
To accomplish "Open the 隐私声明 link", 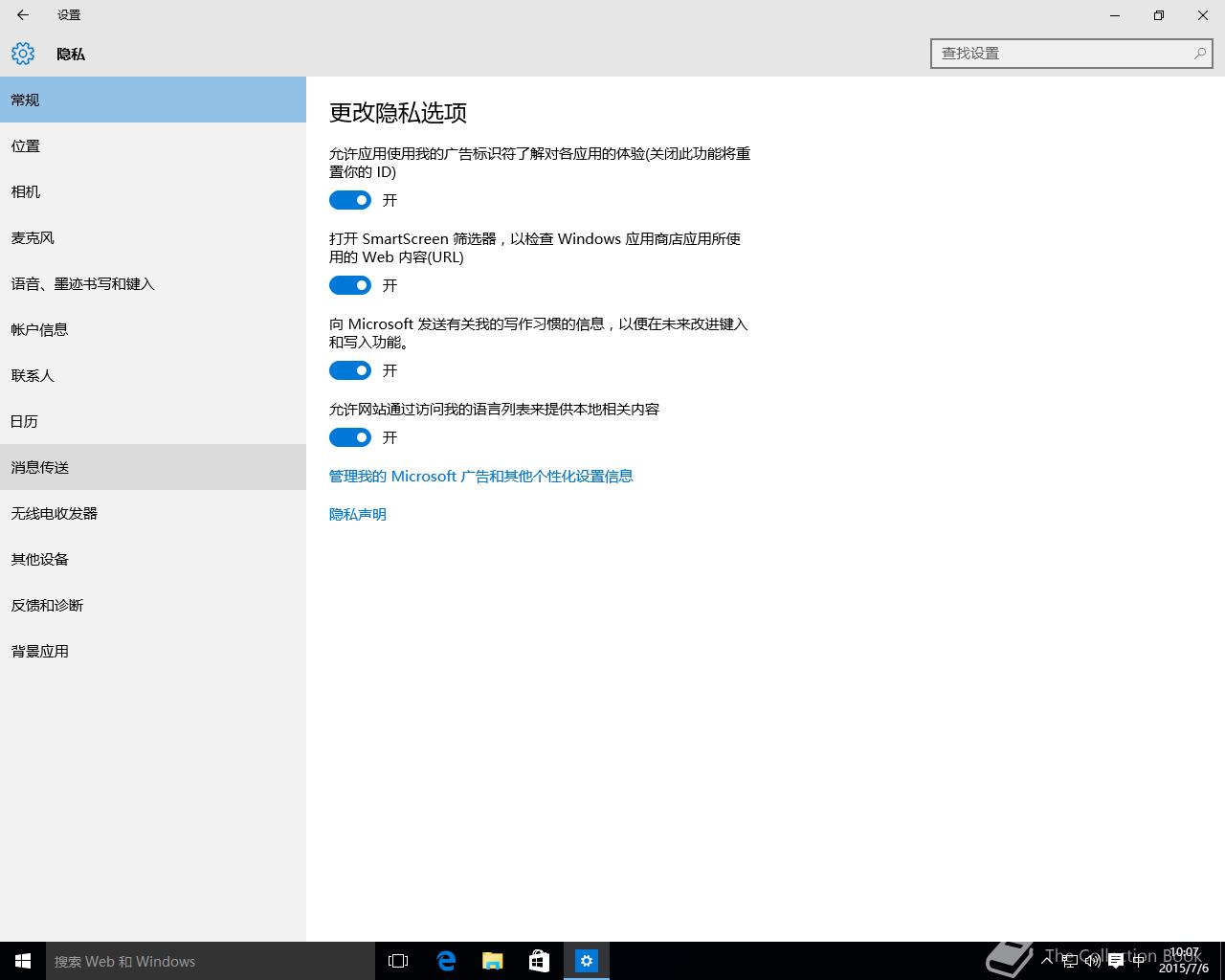I will (x=358, y=514).
